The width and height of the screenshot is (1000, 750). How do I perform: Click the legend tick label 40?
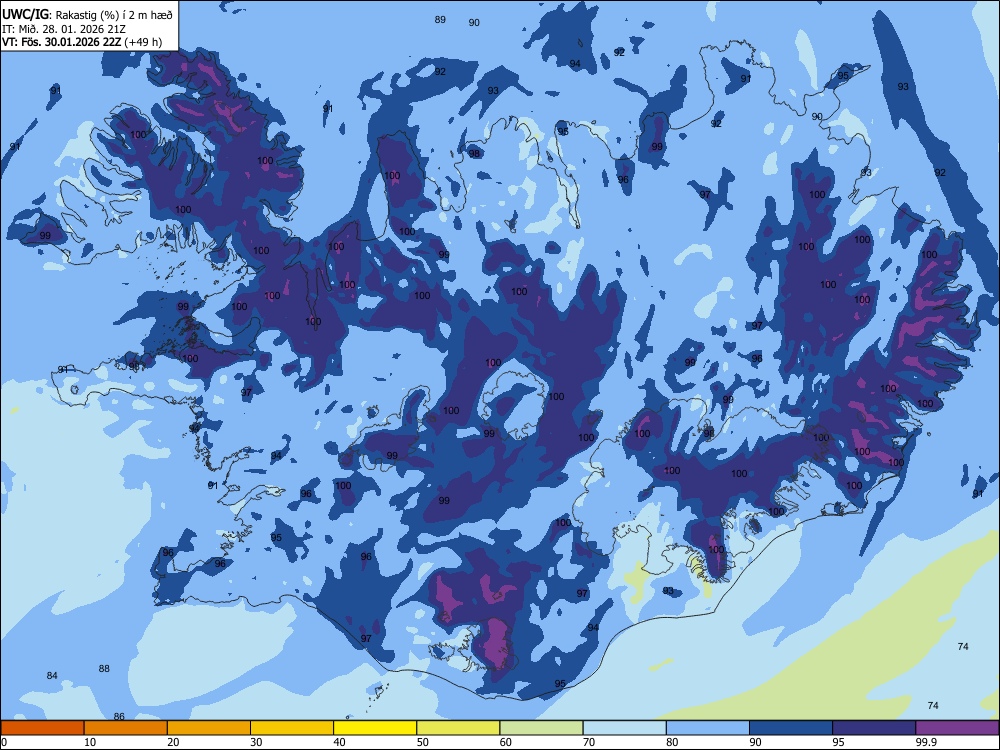pyautogui.click(x=340, y=742)
